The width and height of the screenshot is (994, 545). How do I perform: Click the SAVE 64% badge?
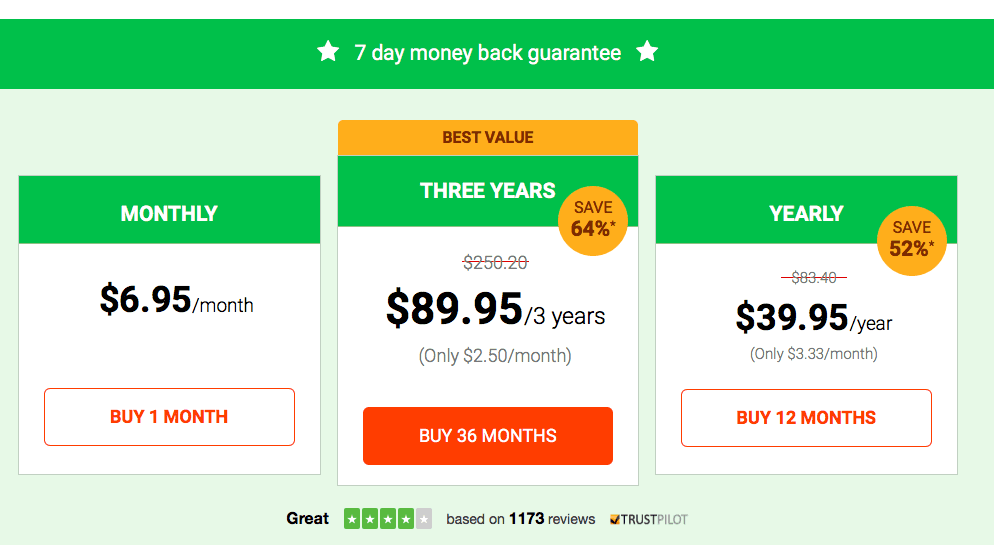click(x=593, y=221)
